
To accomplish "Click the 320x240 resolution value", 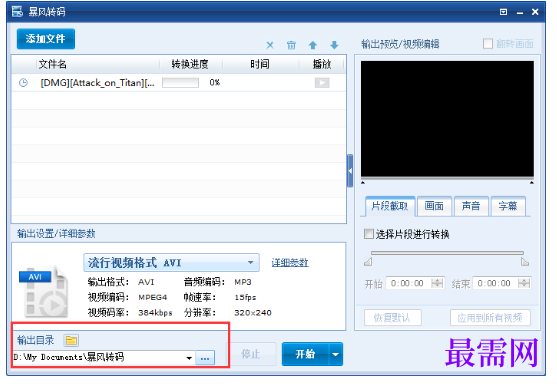I will coord(253,313).
